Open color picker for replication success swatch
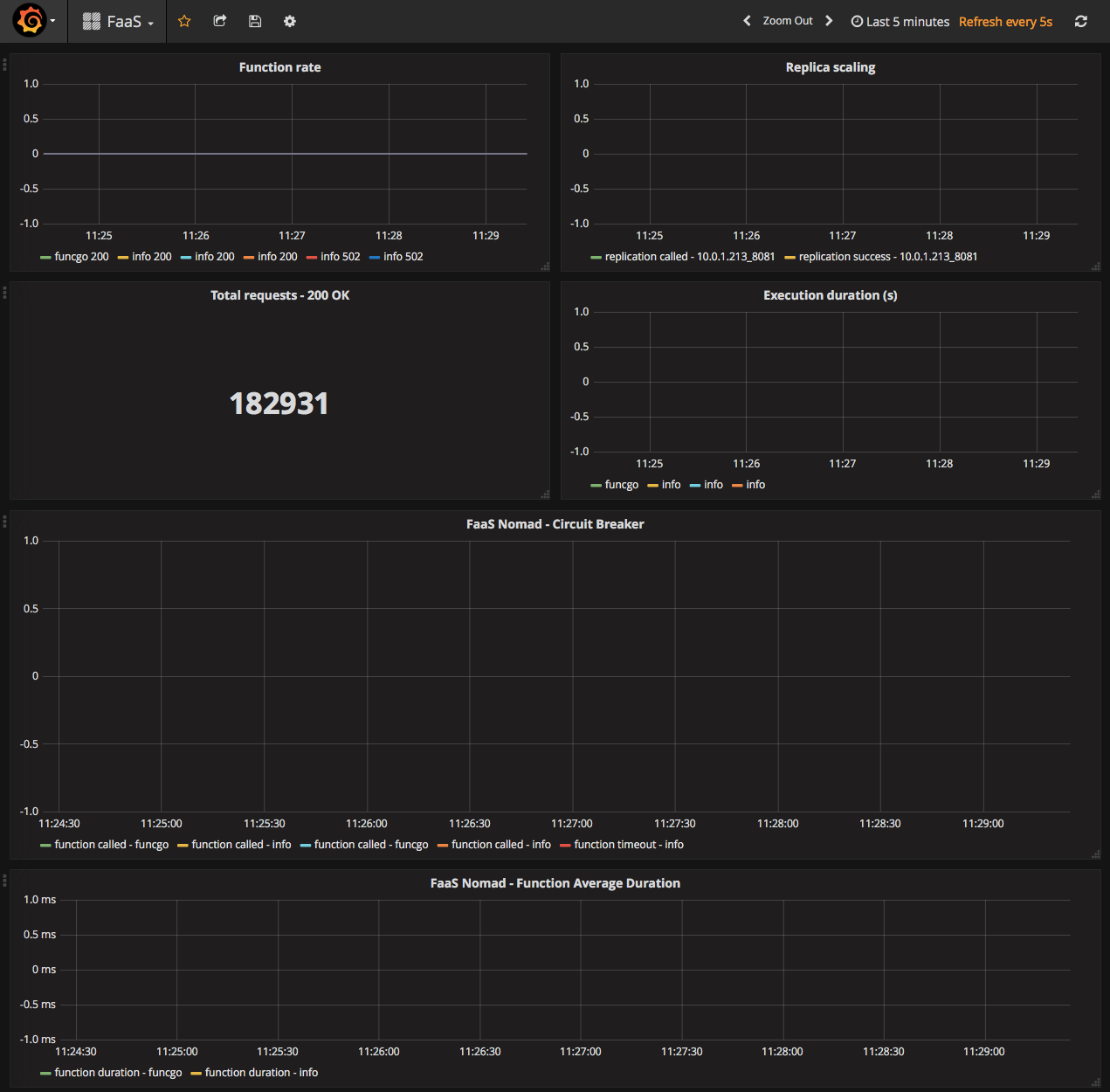 click(x=789, y=258)
